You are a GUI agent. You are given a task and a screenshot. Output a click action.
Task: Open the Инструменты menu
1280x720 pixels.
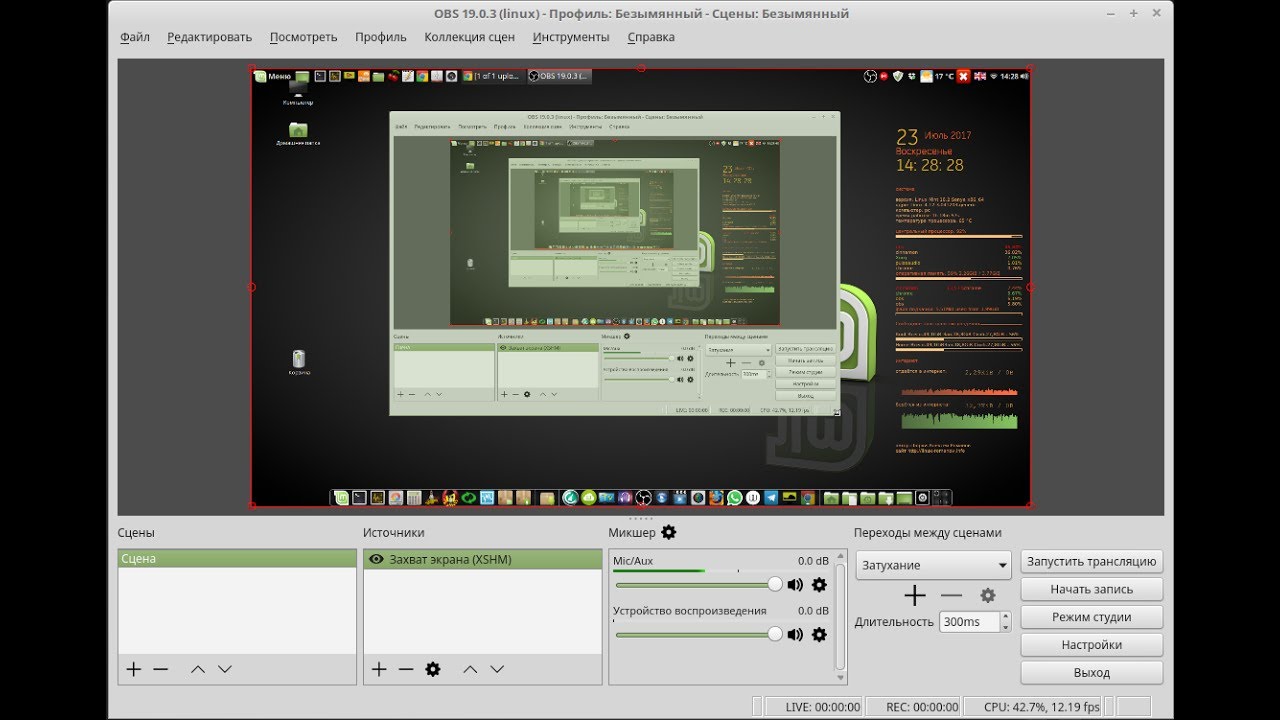point(571,37)
